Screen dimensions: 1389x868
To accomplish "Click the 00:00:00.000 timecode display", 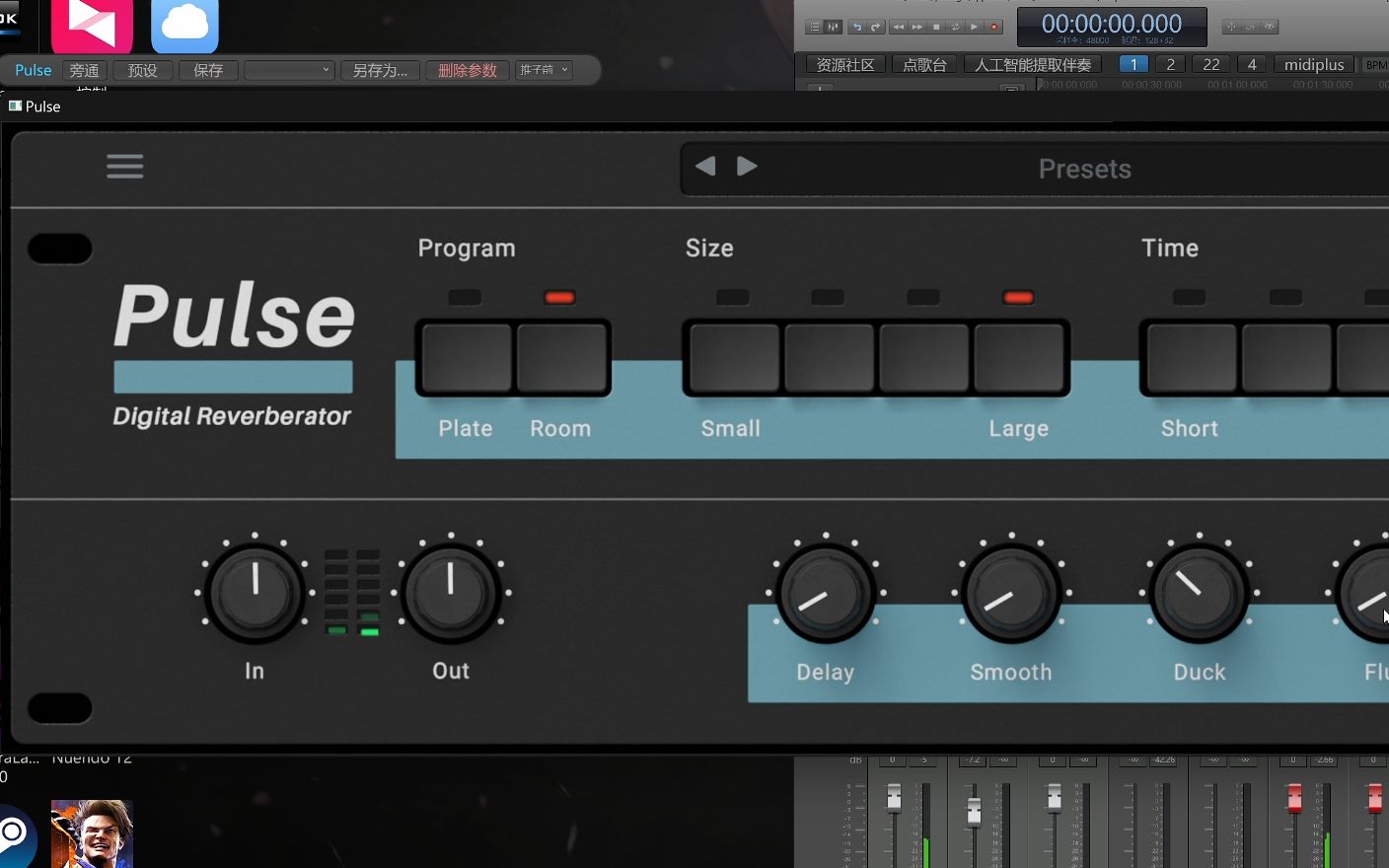I will [x=1112, y=26].
